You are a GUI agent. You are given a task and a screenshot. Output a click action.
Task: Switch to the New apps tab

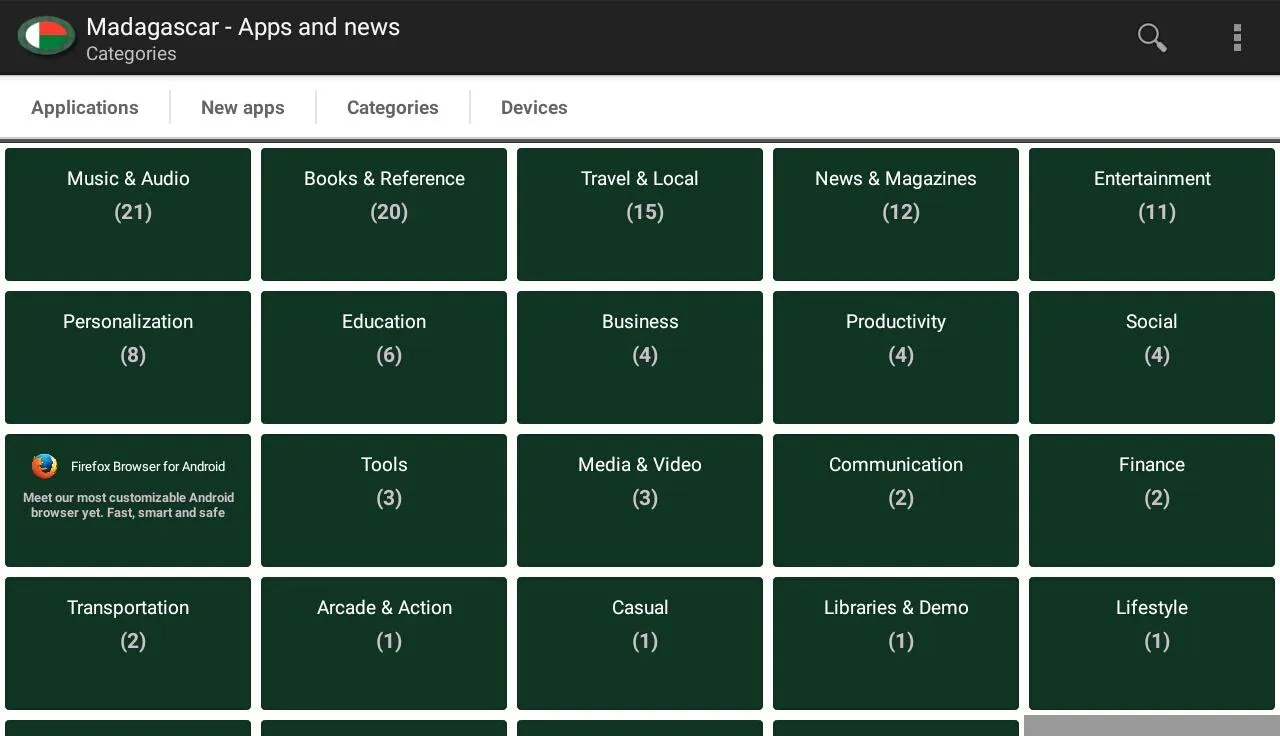[x=243, y=107]
